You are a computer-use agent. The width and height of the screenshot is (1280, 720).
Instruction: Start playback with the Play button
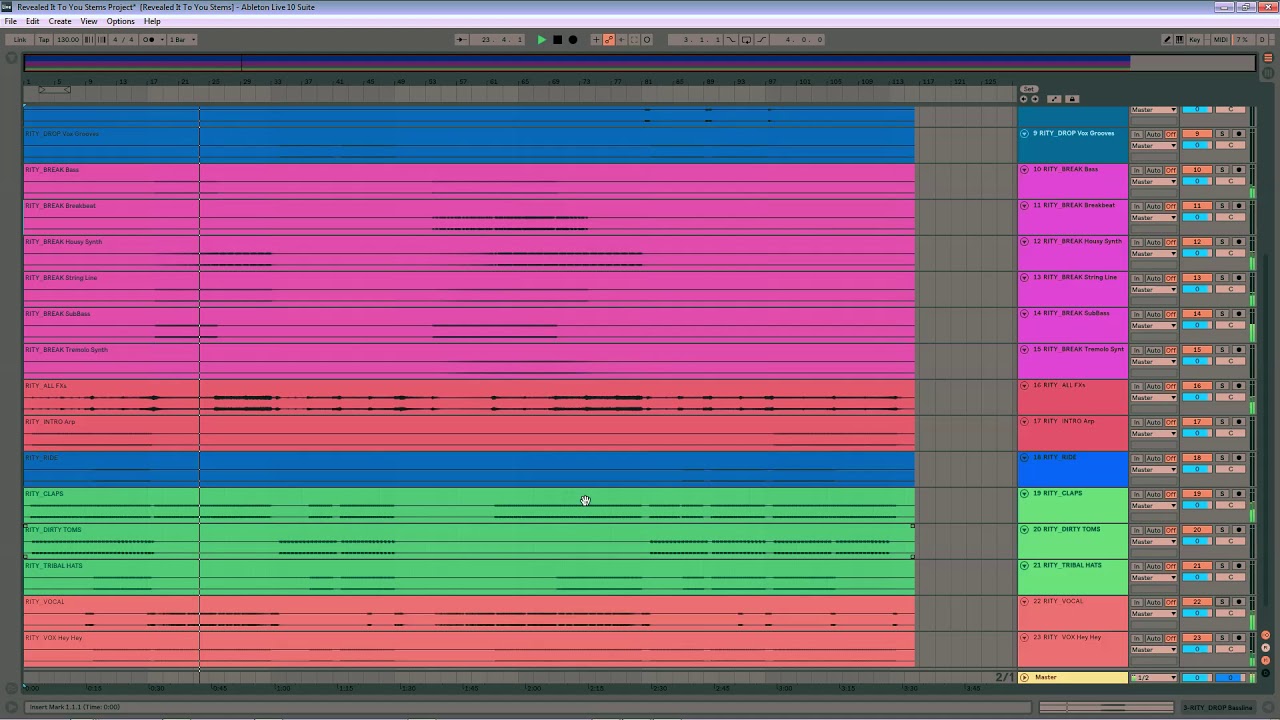click(542, 40)
